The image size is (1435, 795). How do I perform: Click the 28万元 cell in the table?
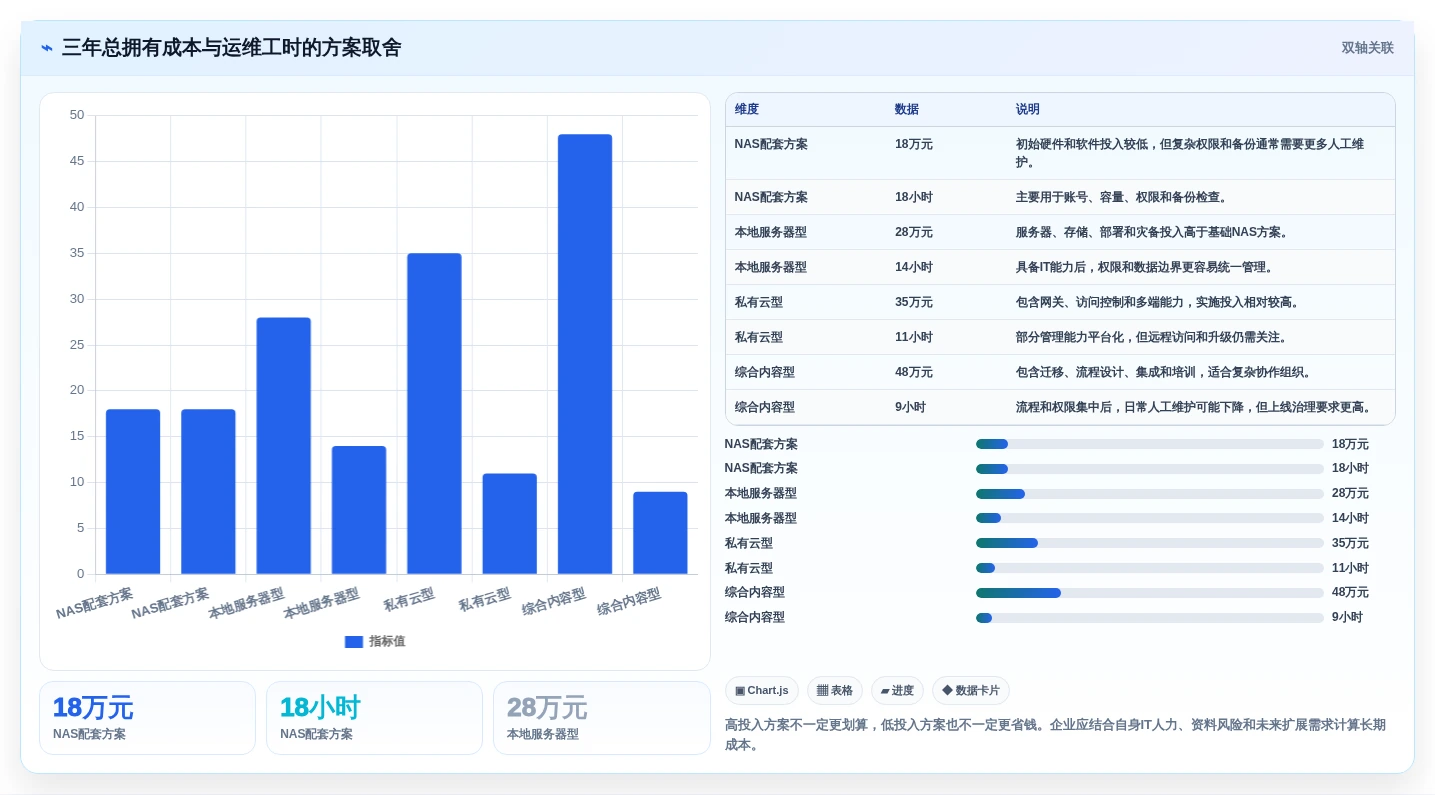914,232
